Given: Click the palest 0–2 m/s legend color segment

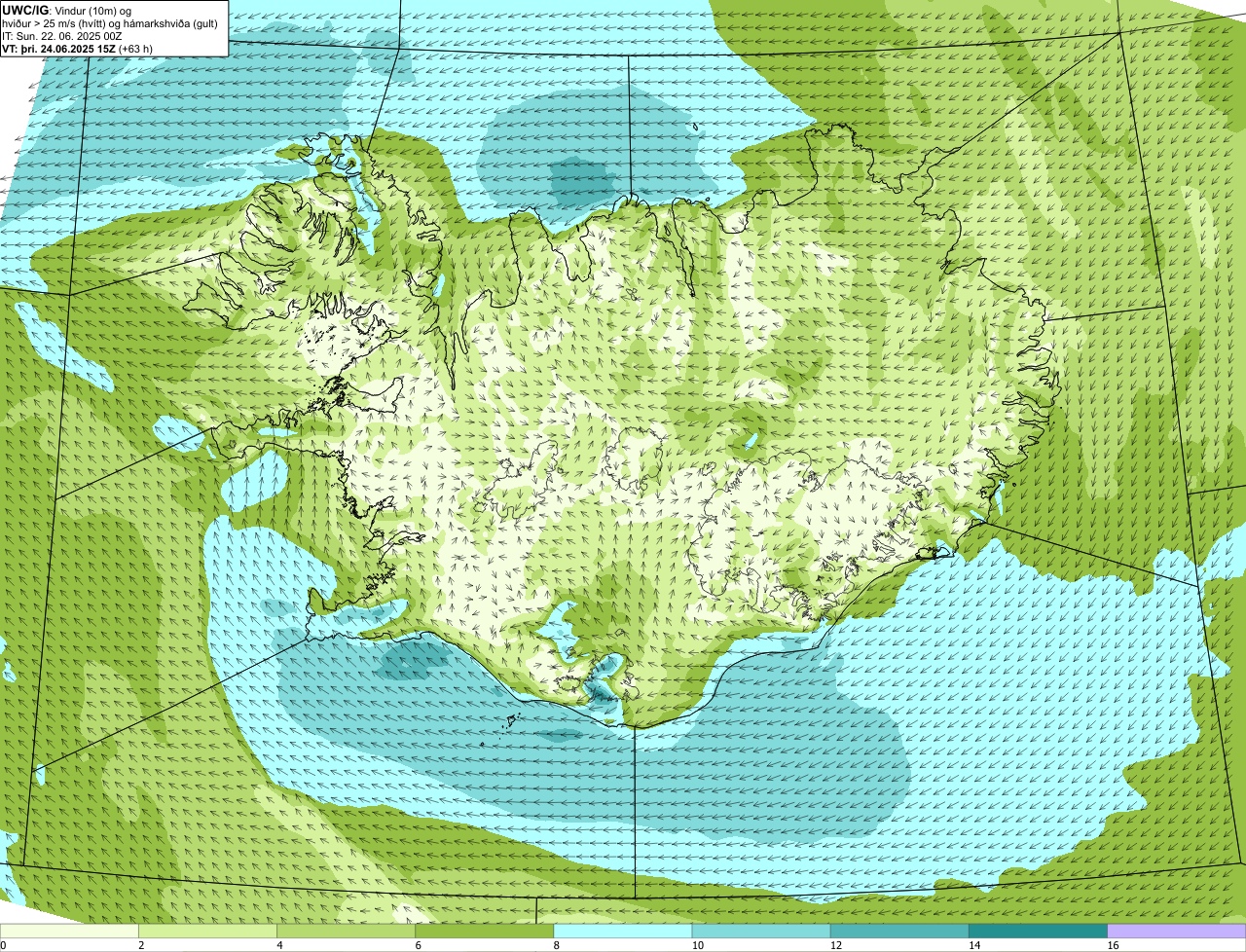Looking at the screenshot, I should pyautogui.click(x=69, y=931).
